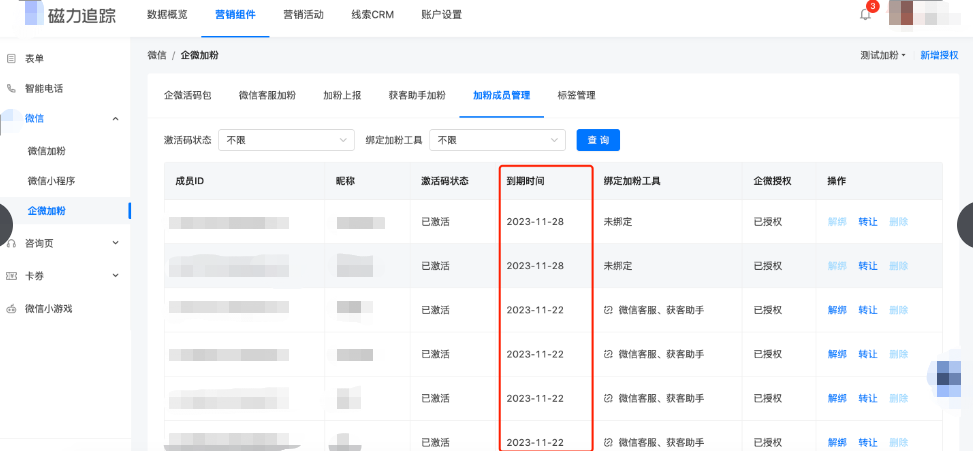
Task: Switch to 线索CRM top menu
Action: (x=372, y=15)
